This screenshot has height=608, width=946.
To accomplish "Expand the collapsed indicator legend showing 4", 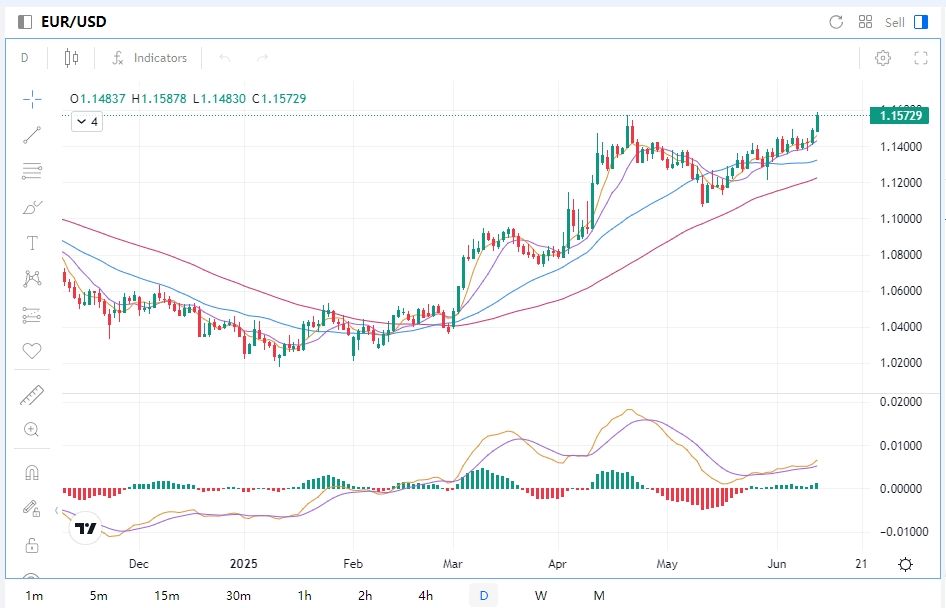I will point(86,122).
